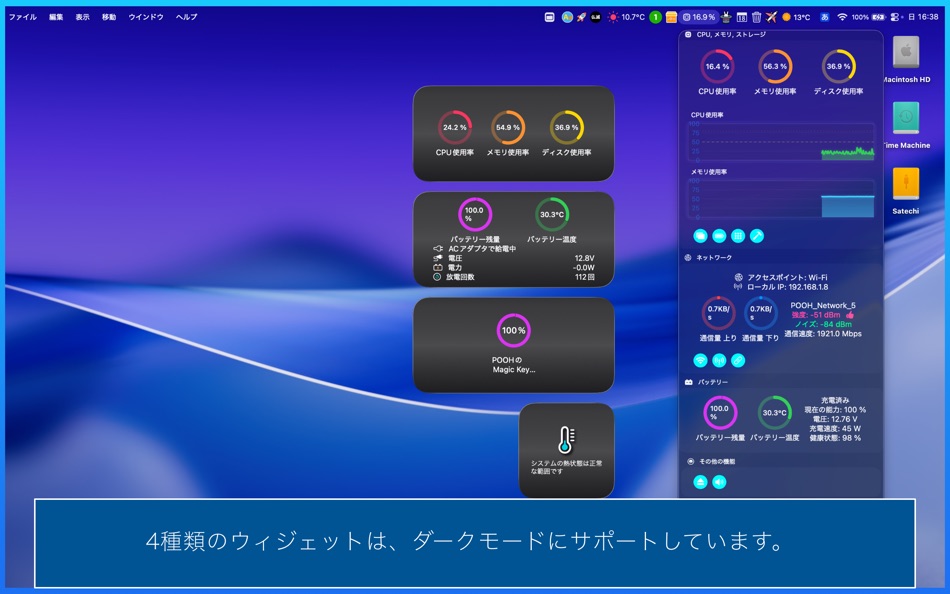Collapse the バッテリー section header
This screenshot has width=950, height=594.
coord(688,381)
